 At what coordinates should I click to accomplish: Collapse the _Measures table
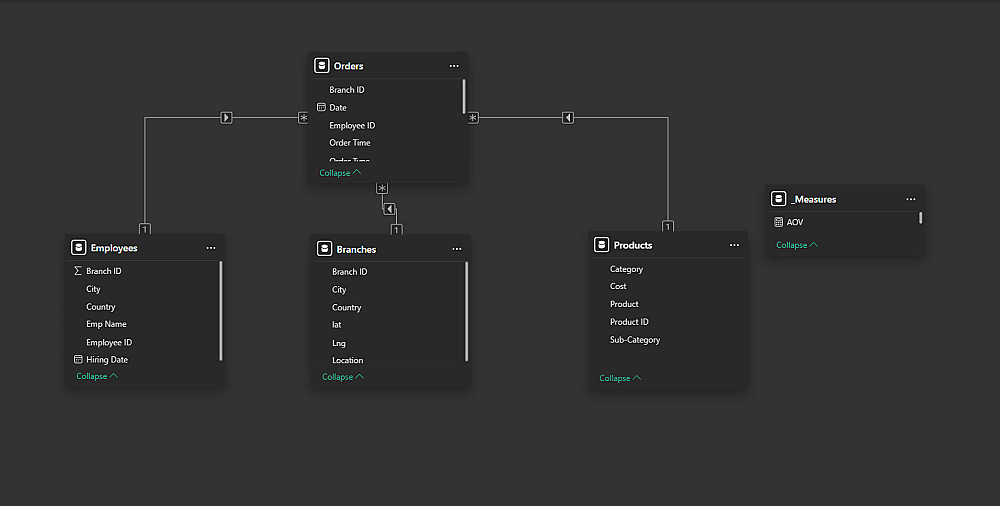[797, 245]
